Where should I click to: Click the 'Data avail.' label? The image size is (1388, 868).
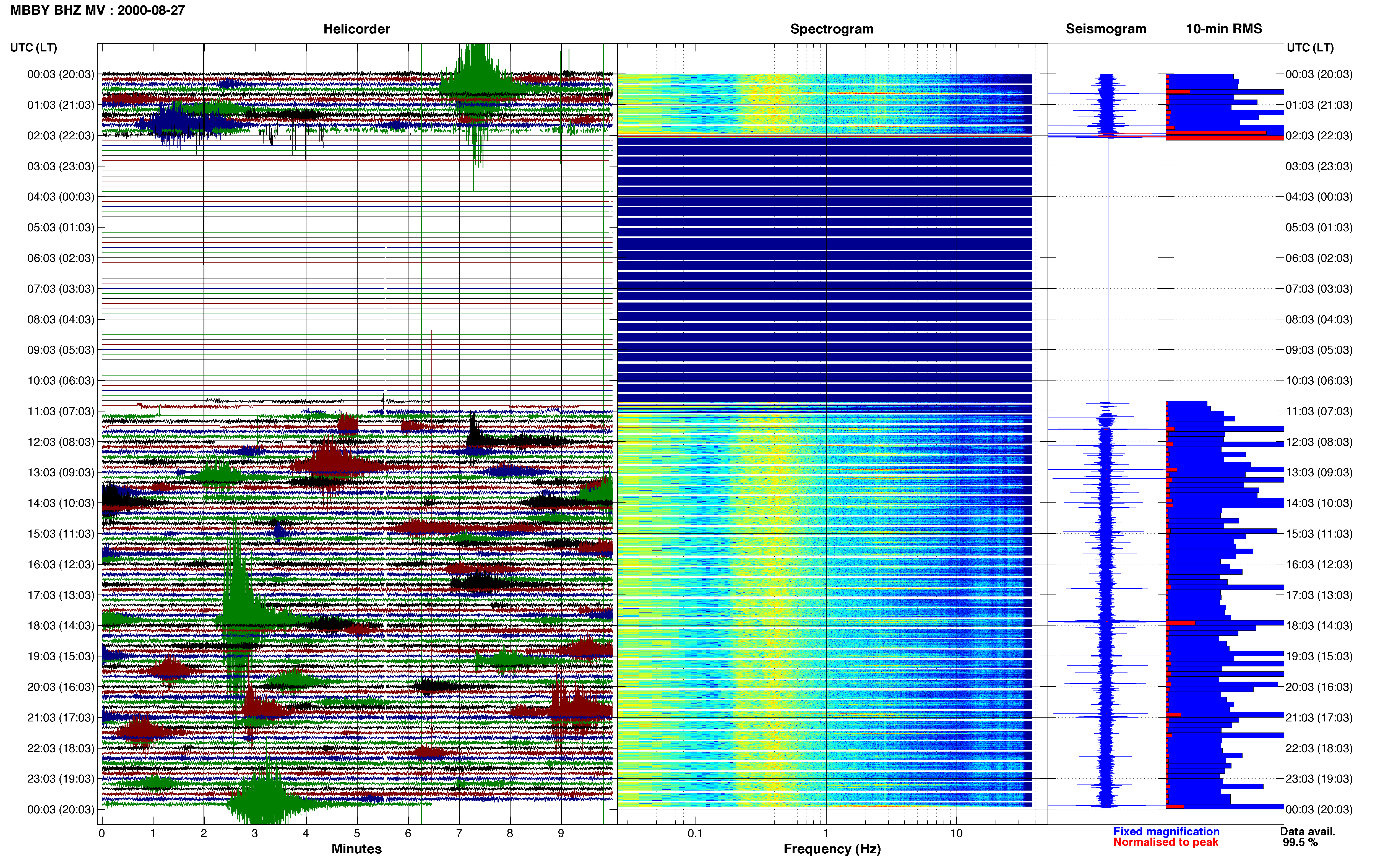[1308, 831]
